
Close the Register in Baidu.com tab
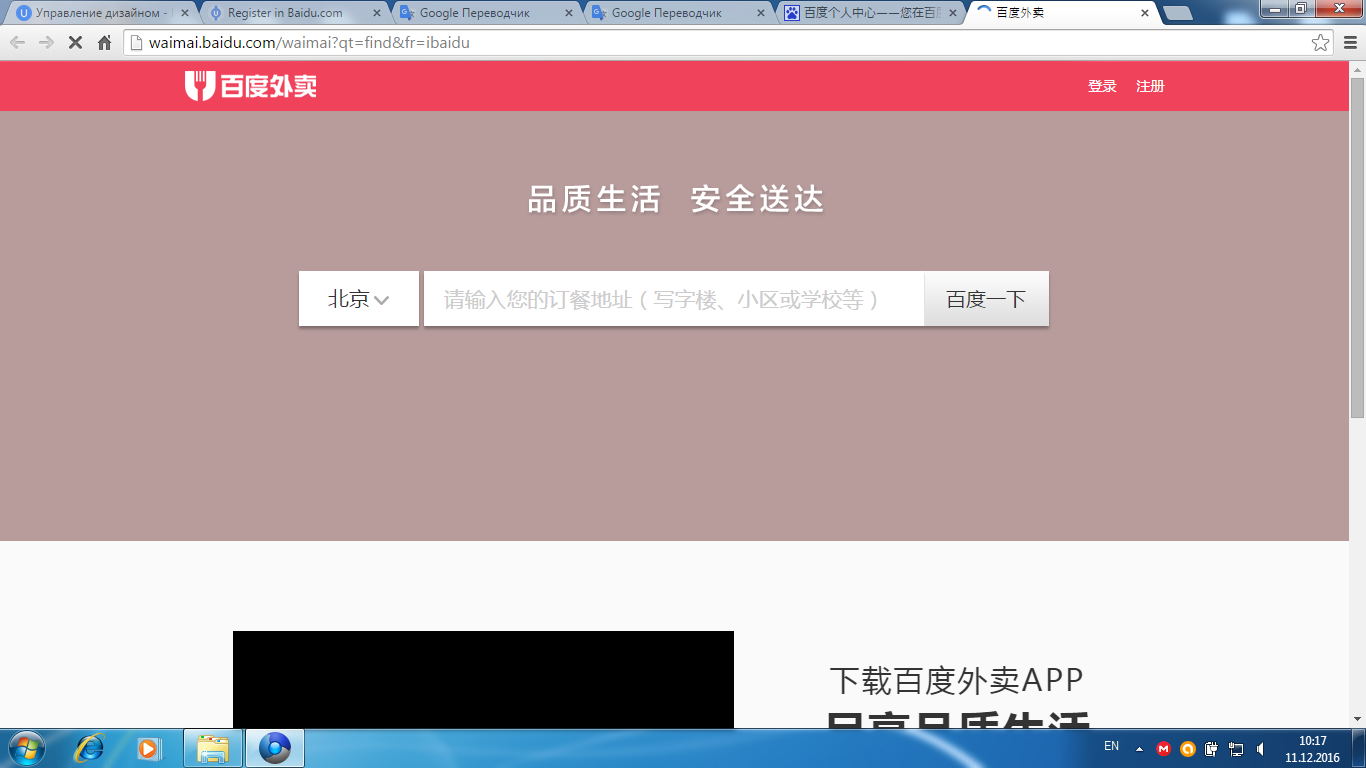tap(377, 14)
